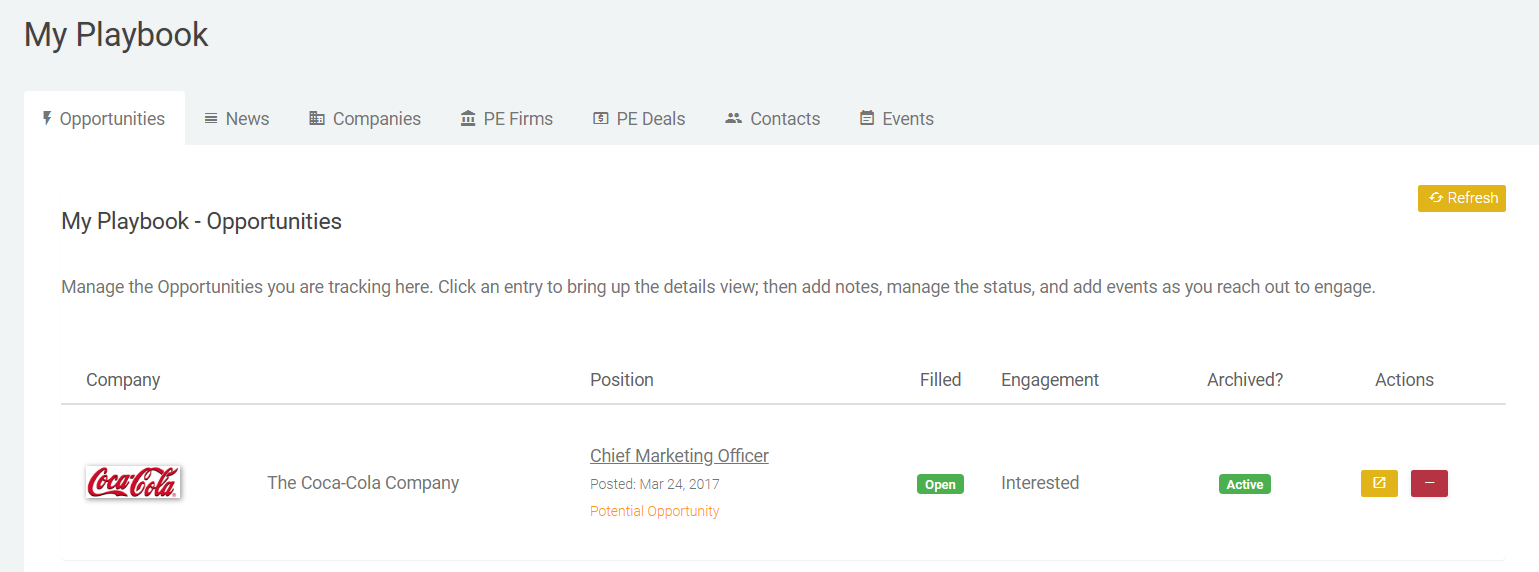Click the calendar icon beside Events
This screenshot has width=1539, height=572.
tap(867, 118)
